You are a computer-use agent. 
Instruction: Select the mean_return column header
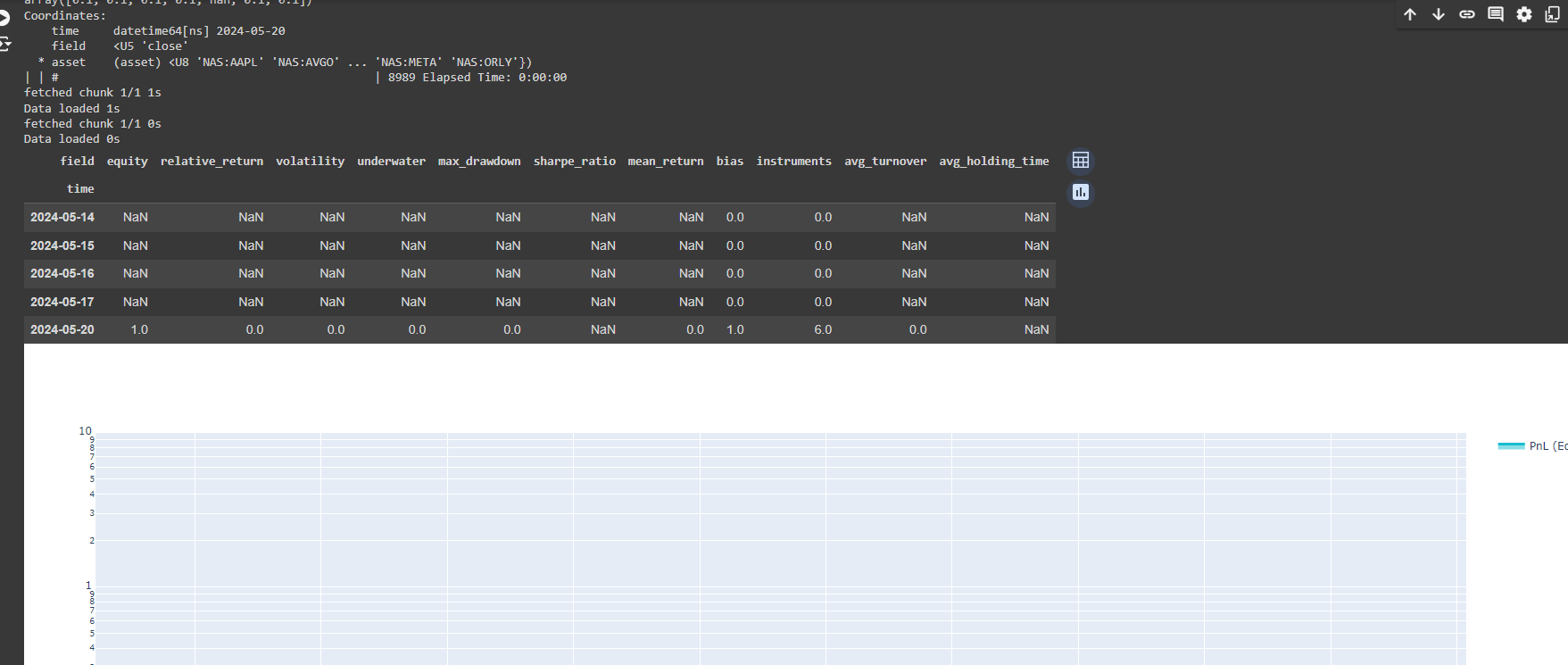tap(666, 162)
